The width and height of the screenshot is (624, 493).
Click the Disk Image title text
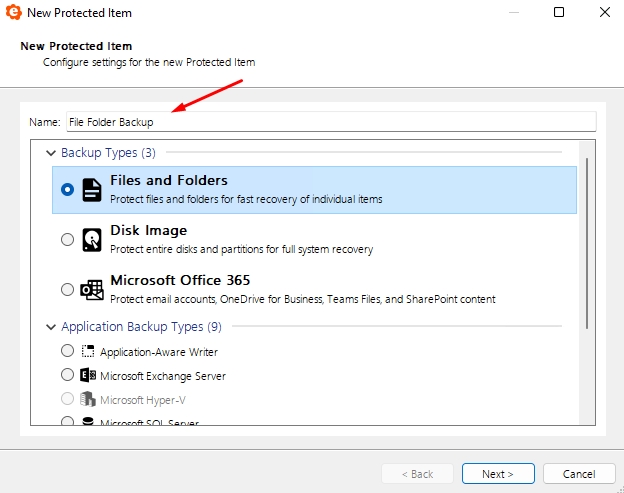[x=148, y=230]
